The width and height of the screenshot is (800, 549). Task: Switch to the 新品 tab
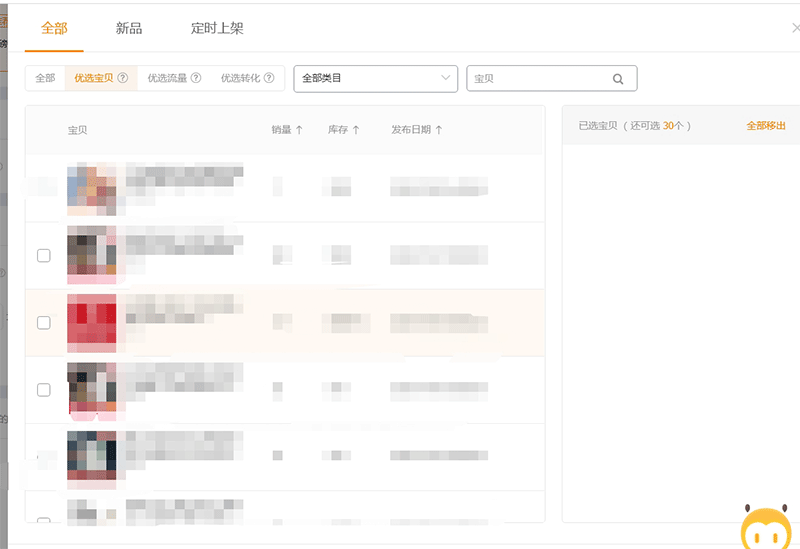(x=129, y=28)
